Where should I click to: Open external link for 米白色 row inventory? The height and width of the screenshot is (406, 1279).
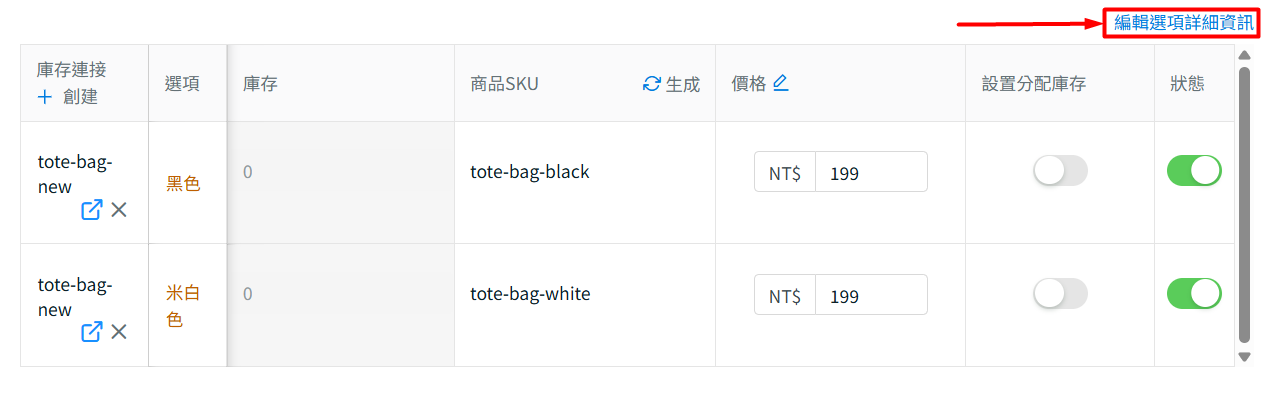point(91,332)
